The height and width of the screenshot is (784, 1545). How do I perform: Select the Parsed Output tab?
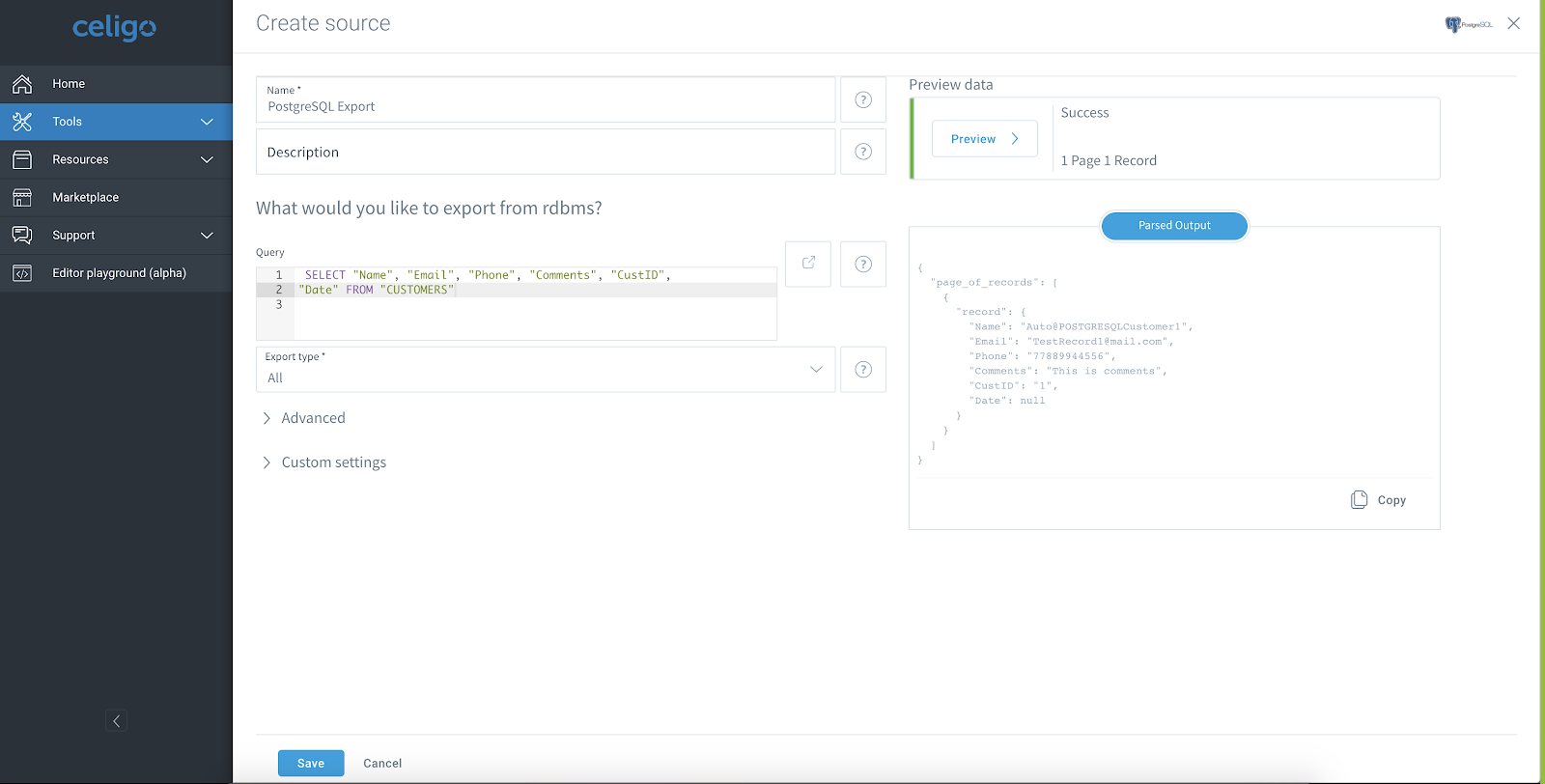[x=1174, y=226]
